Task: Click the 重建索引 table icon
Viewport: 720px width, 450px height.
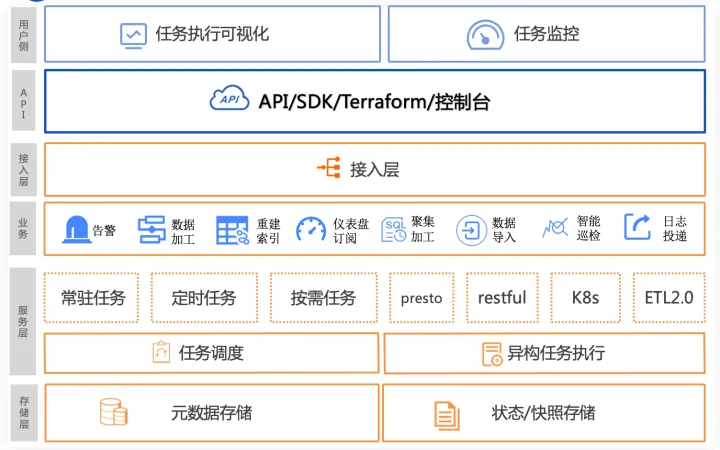Action: (x=232, y=230)
